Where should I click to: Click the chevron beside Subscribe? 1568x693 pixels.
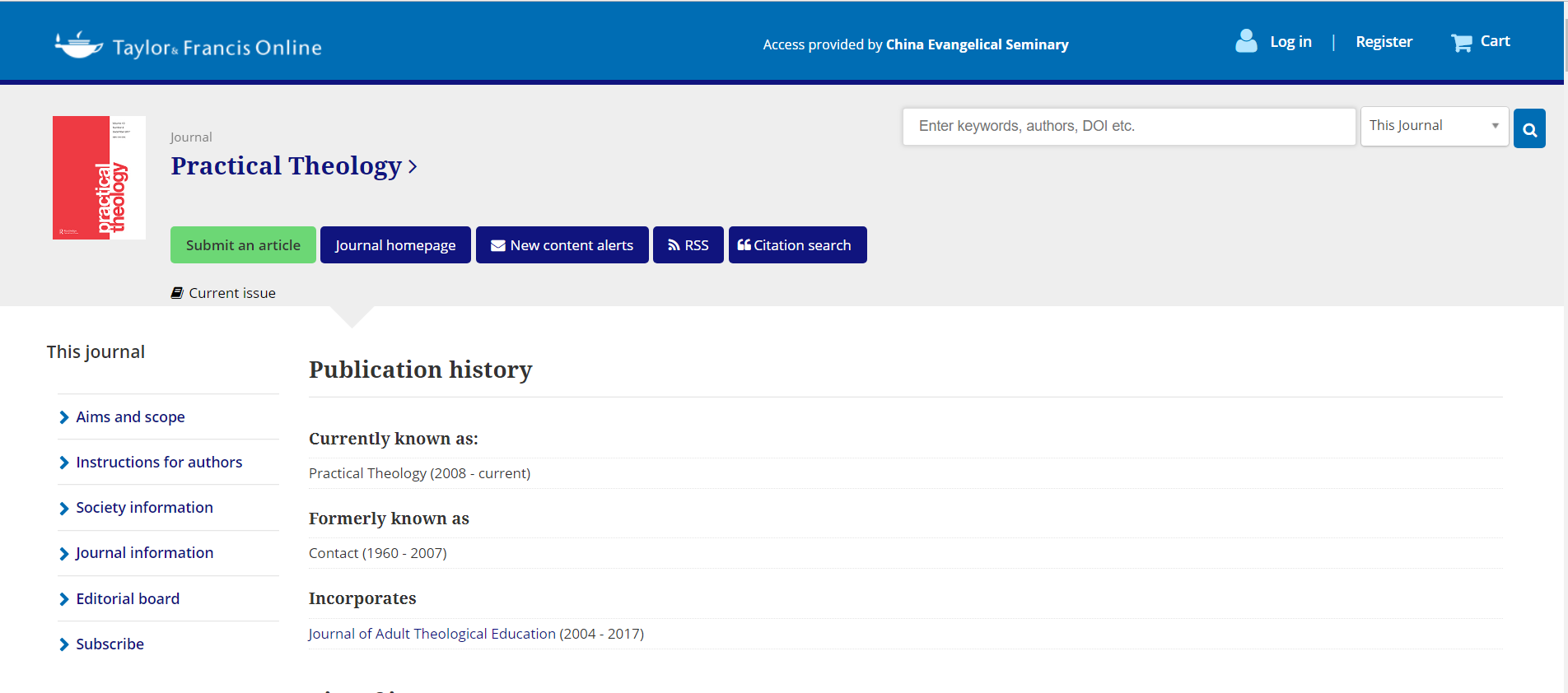pyautogui.click(x=64, y=644)
